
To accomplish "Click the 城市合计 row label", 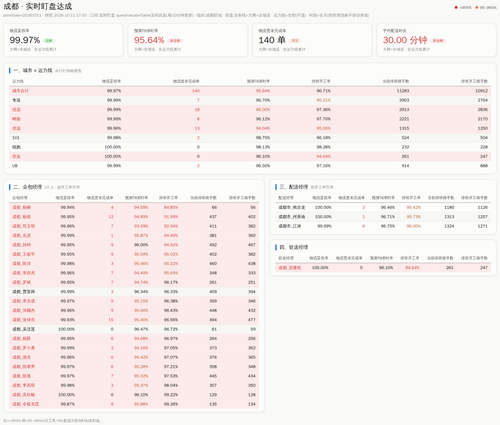I will tap(20, 91).
